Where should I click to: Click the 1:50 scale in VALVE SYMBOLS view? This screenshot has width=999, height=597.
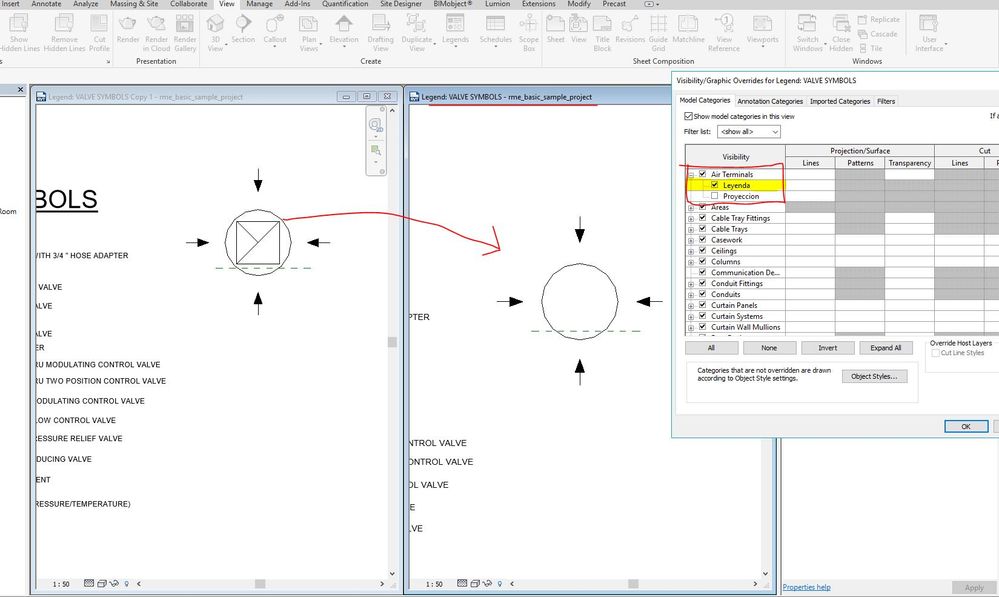[434, 584]
